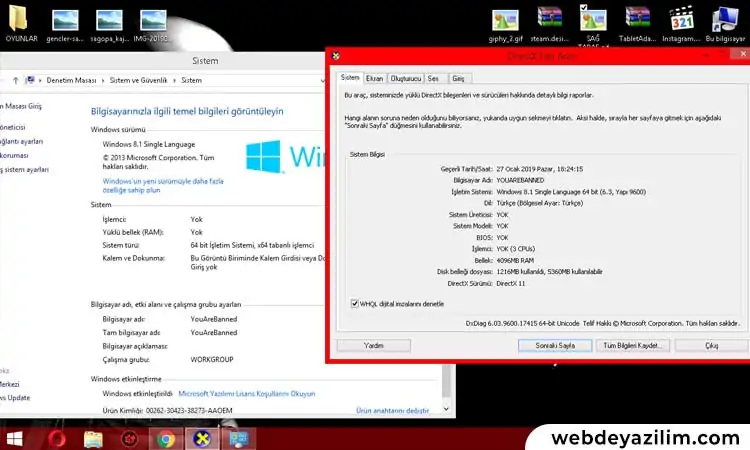Toggle checkbox on the SAĞ TARAF desktop icon
The height and width of the screenshot is (450, 750).
pyautogui.click(x=583, y=8)
